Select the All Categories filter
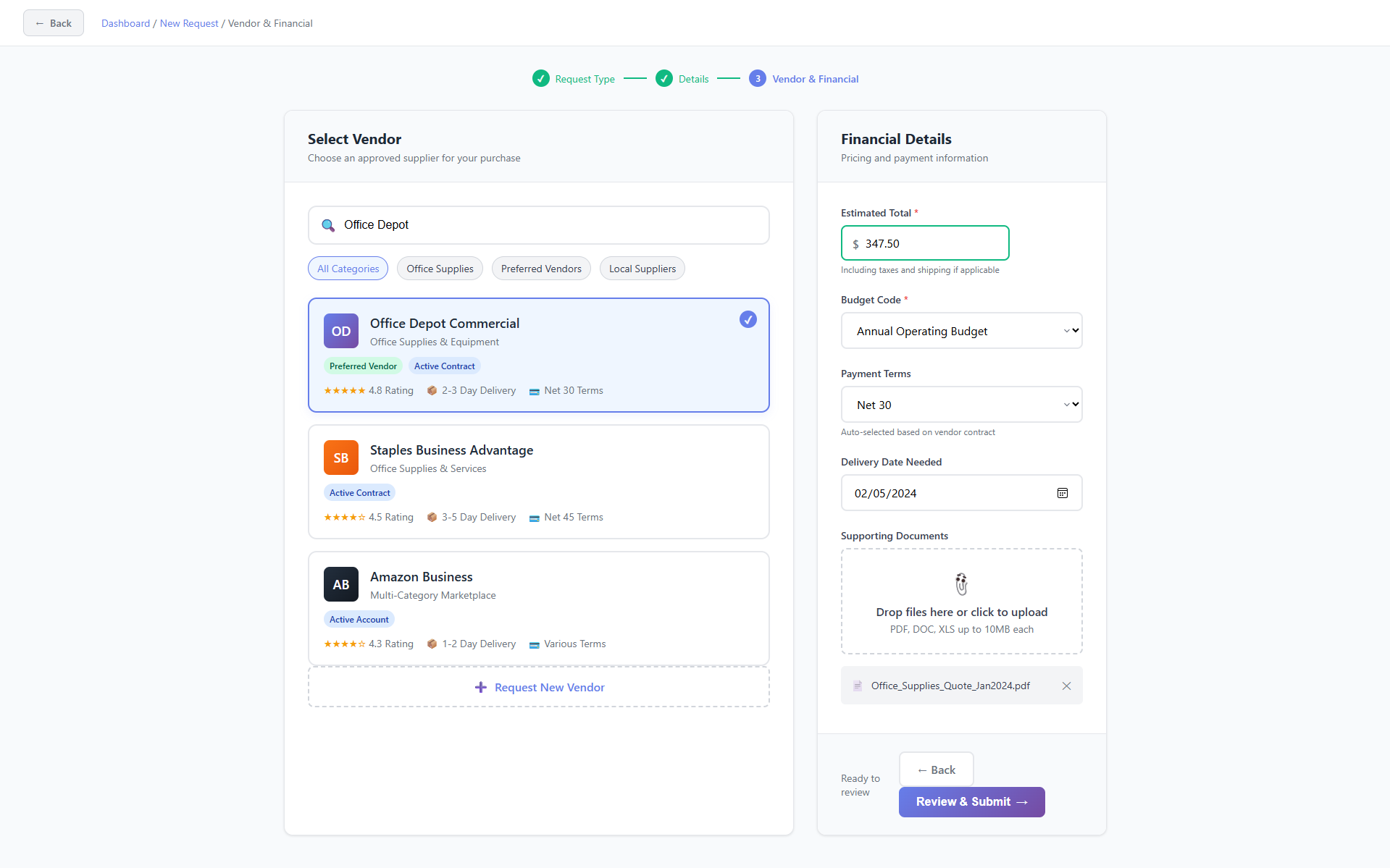Viewport: 1390px width, 868px height. click(348, 269)
